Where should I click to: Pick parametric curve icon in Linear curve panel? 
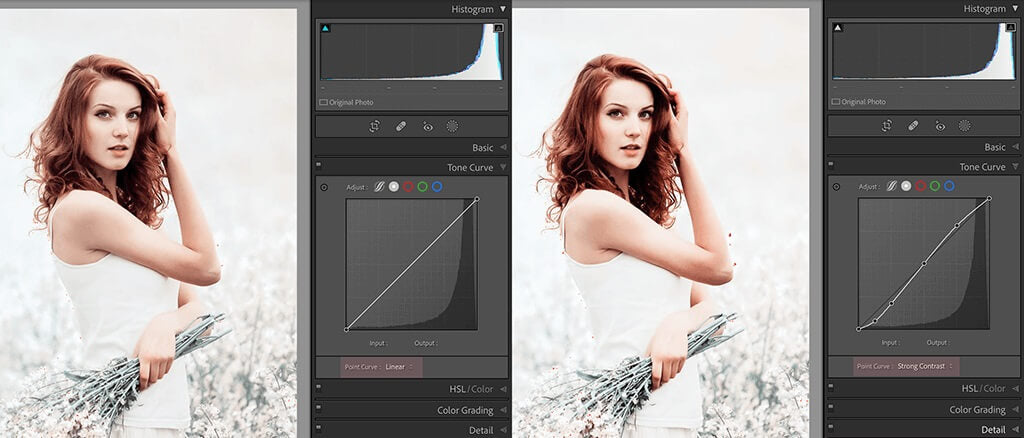click(x=379, y=187)
